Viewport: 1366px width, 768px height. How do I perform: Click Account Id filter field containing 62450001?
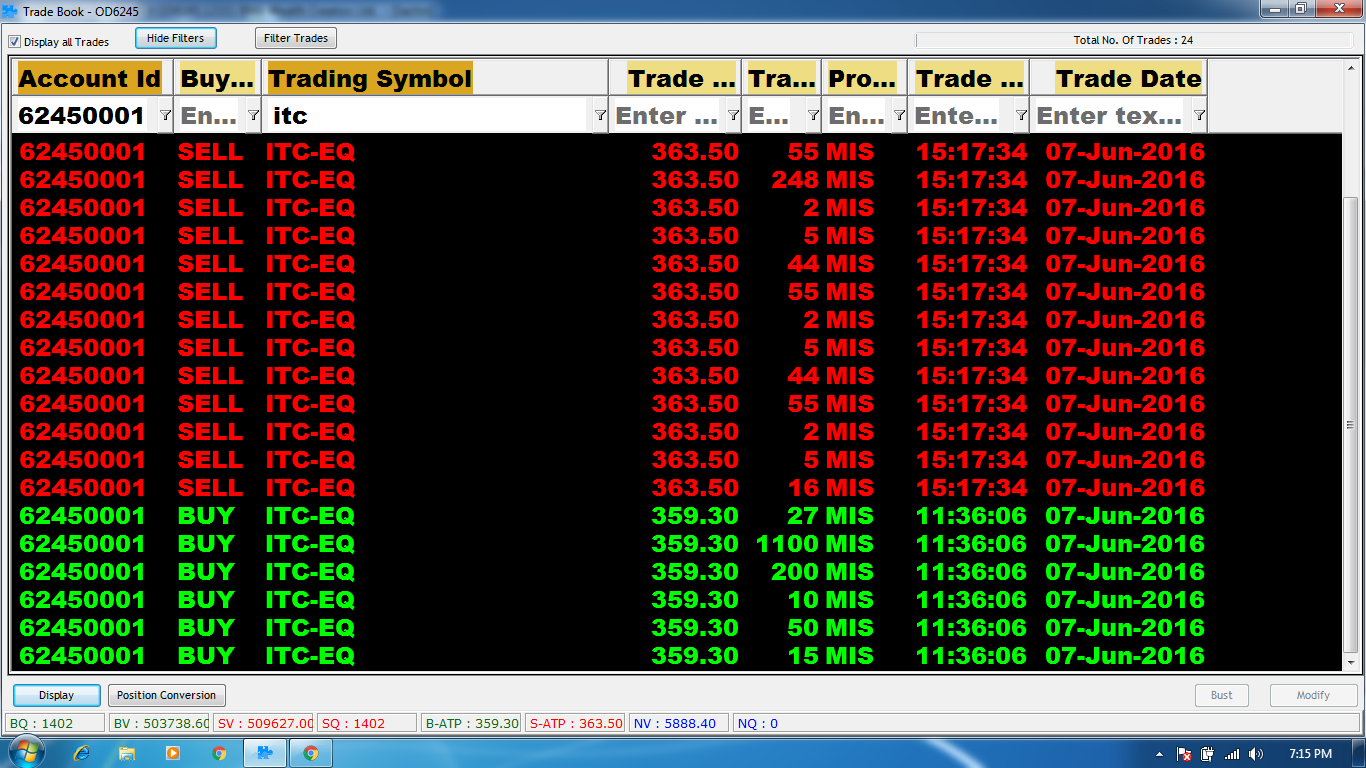[82, 116]
